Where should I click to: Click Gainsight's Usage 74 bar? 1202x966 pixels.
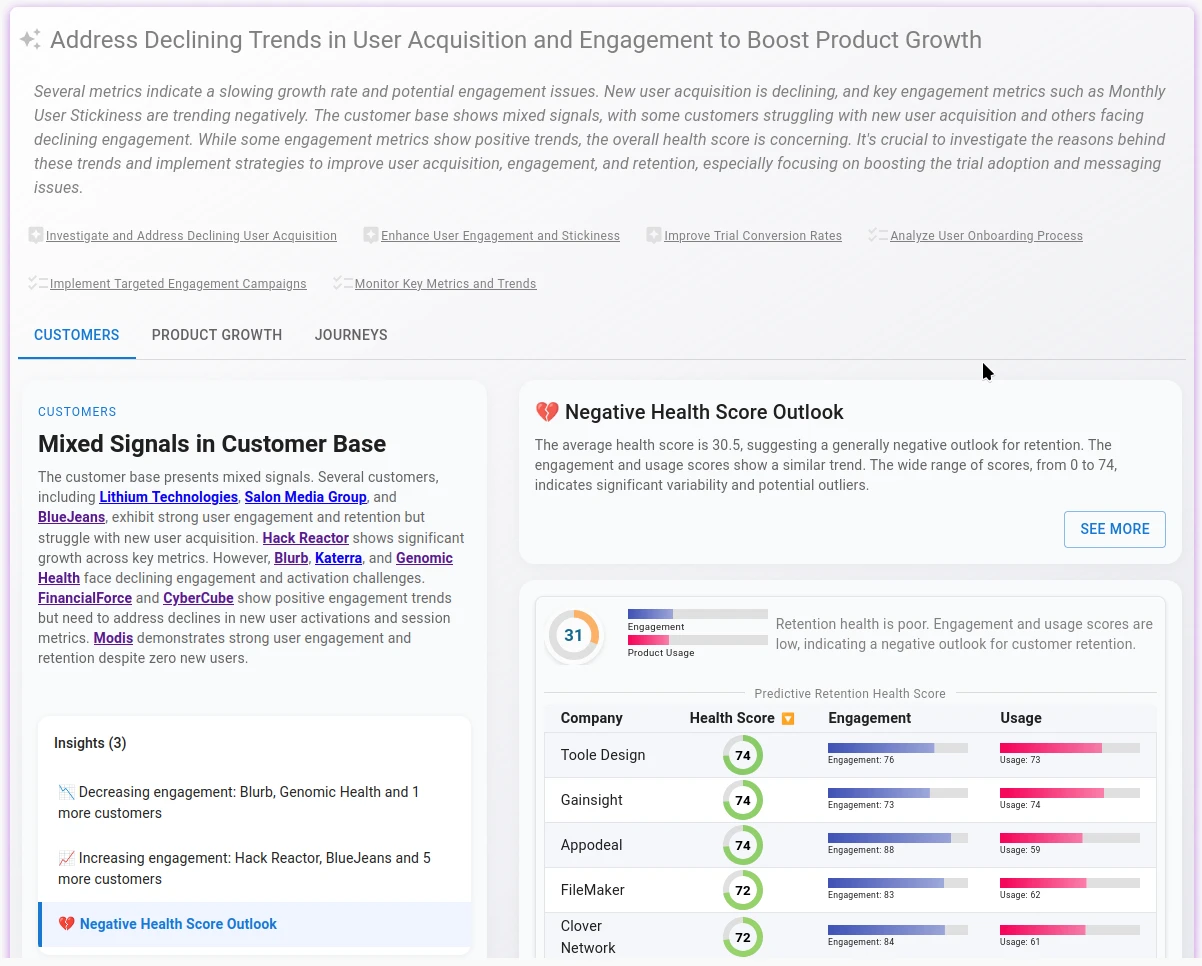(x=1070, y=793)
